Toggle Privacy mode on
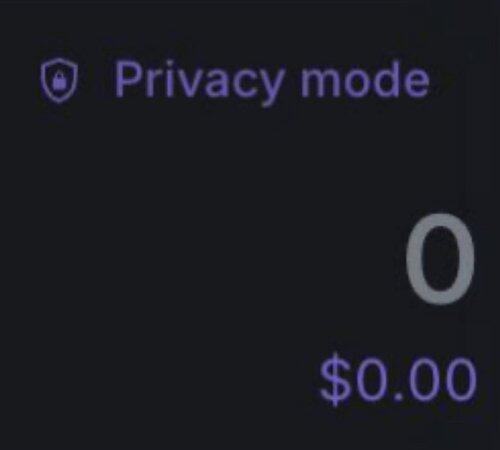The width and height of the screenshot is (500, 450). tap(235, 82)
